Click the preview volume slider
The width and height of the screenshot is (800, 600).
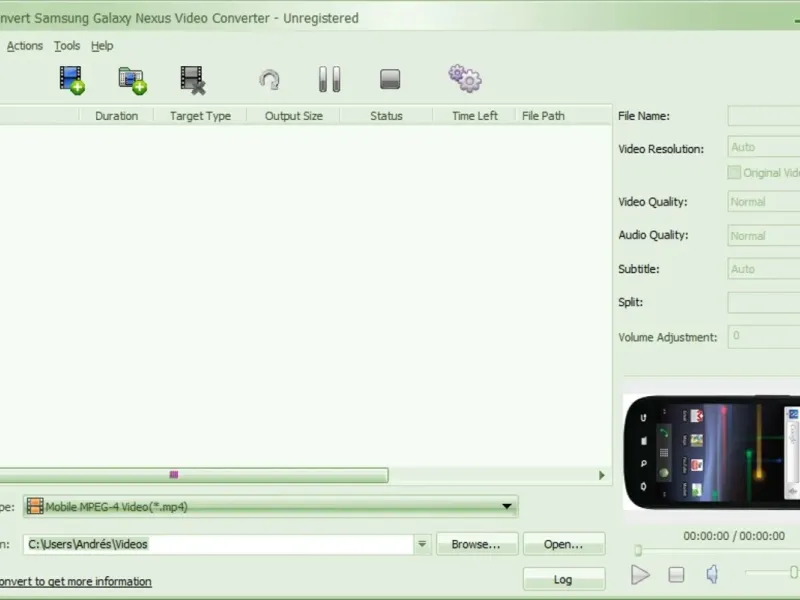[771, 573]
